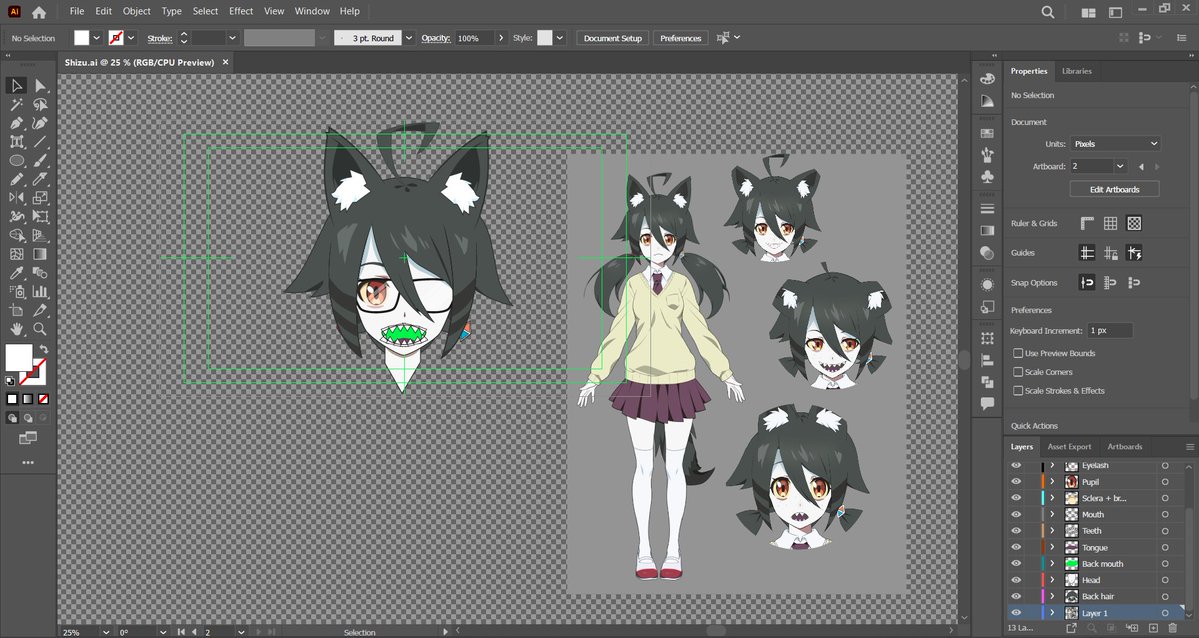
Task: Open the Color panel palette icon
Action: [987, 79]
